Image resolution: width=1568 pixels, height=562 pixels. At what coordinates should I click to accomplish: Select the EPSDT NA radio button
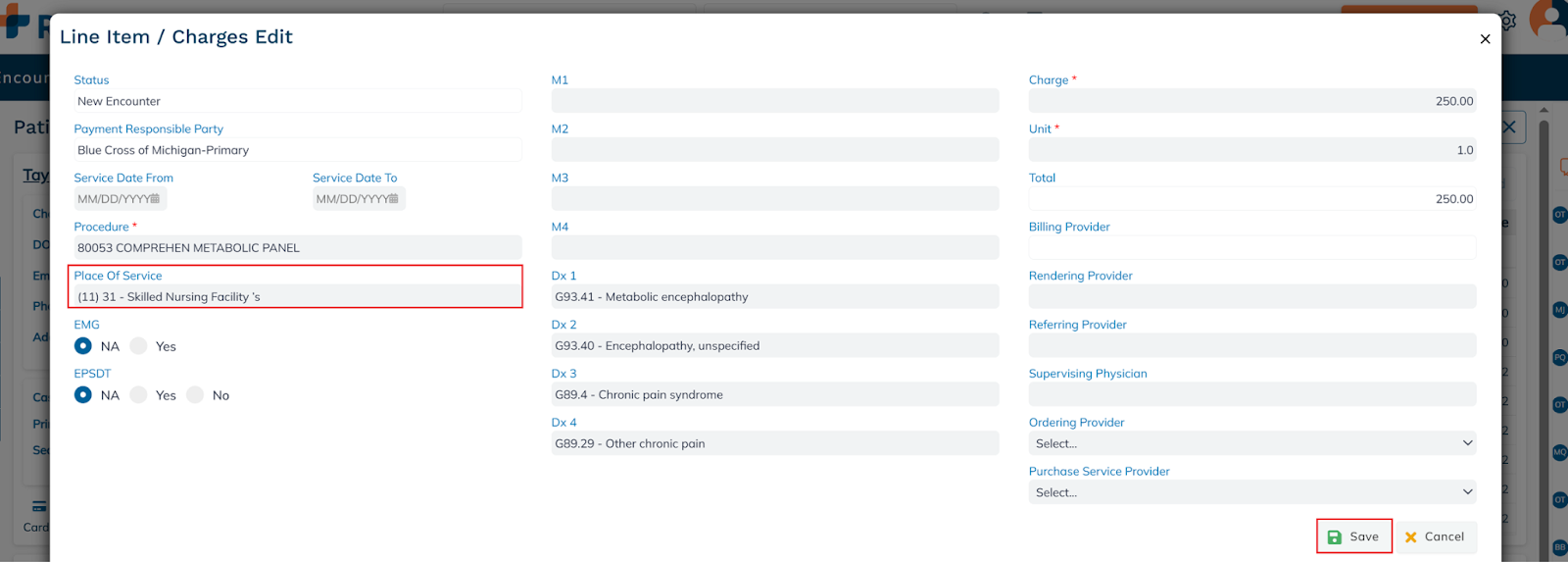point(83,395)
